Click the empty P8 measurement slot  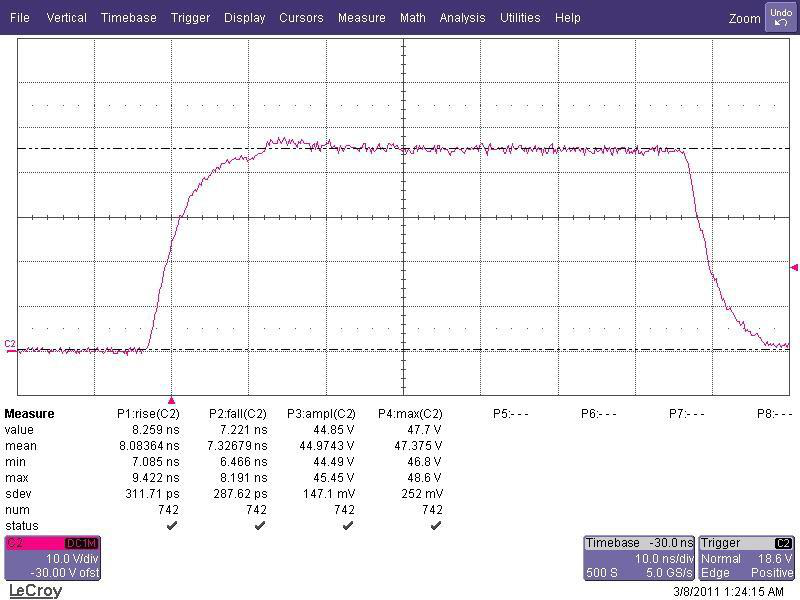pos(774,414)
